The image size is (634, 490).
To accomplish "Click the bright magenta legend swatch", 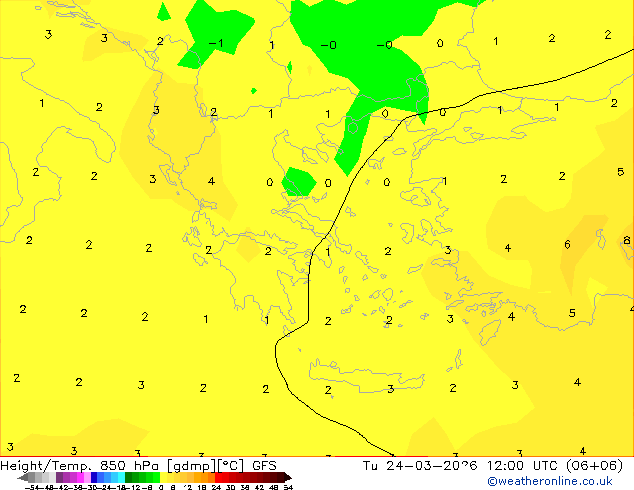I will click(80, 477).
